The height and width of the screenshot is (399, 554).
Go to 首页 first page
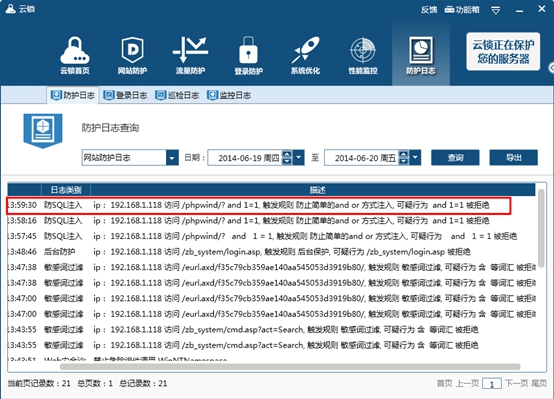(444, 383)
